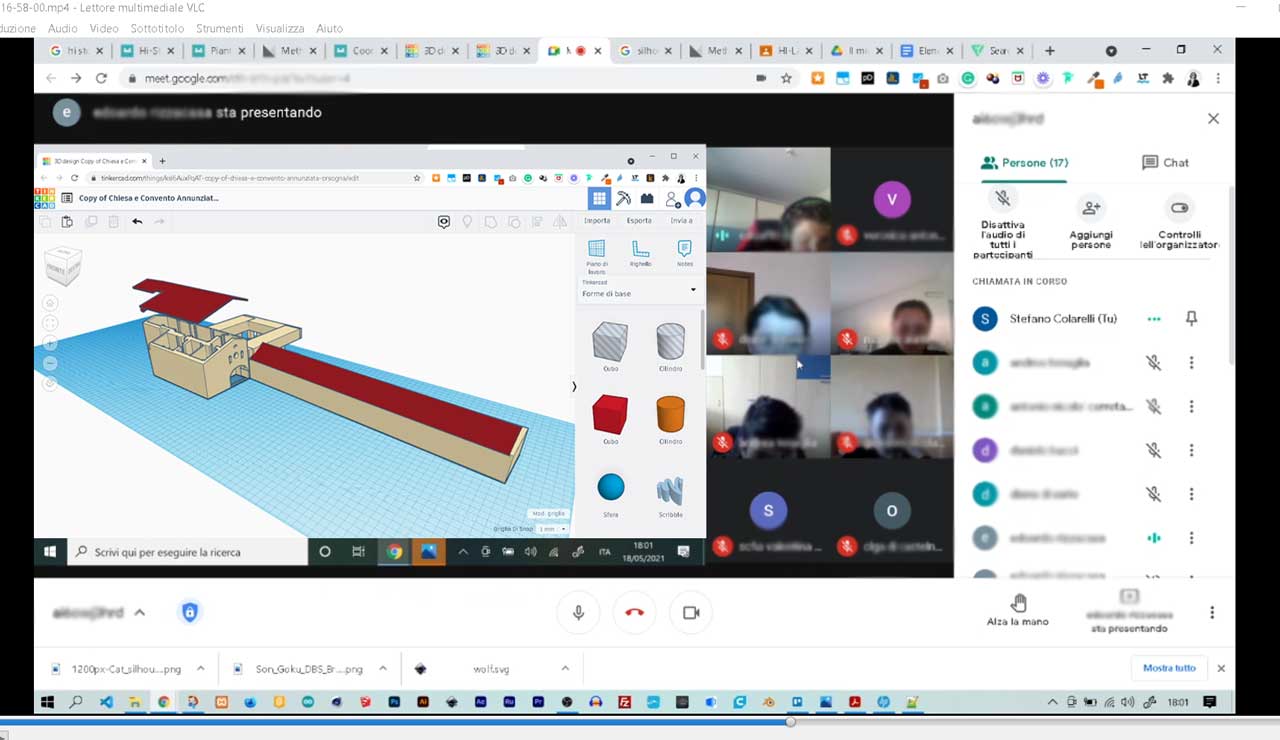Image resolution: width=1280 pixels, height=740 pixels.
Task: Expand meeting details chevron beside meeting name
Action: coord(139,612)
